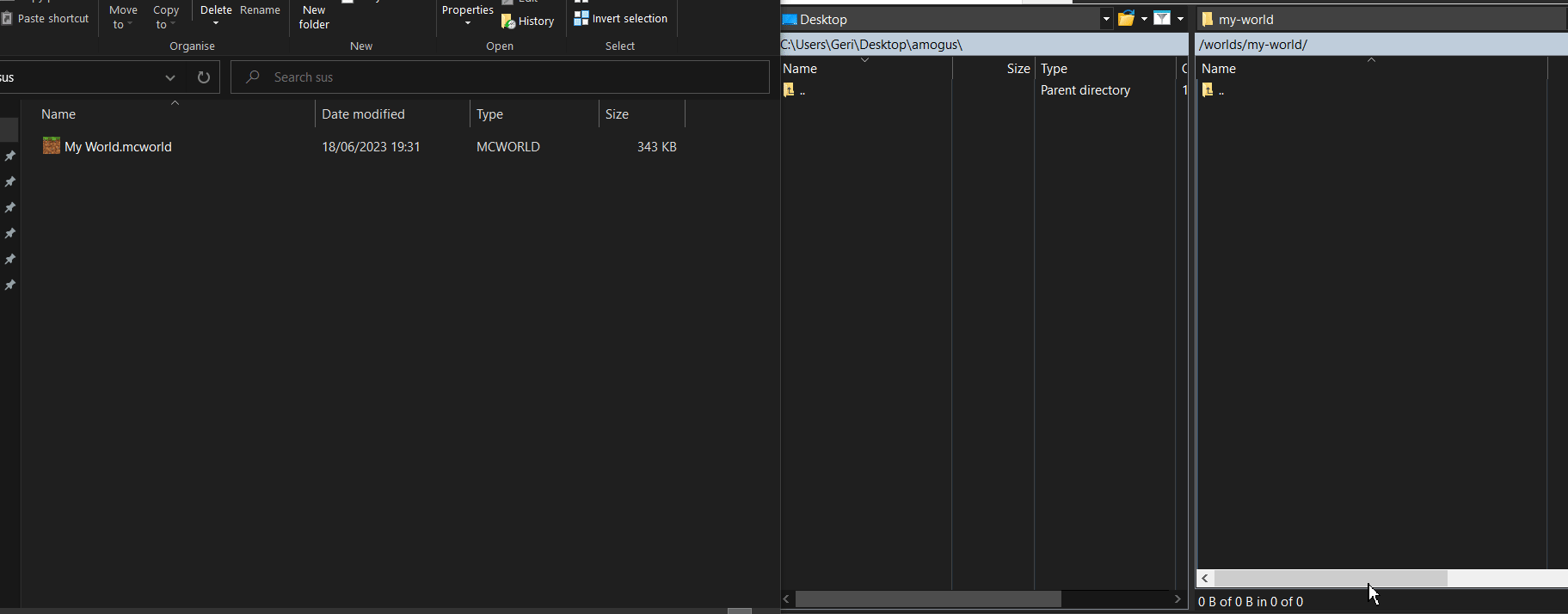
Task: Sort Explorer files by Date modified column
Action: click(363, 114)
